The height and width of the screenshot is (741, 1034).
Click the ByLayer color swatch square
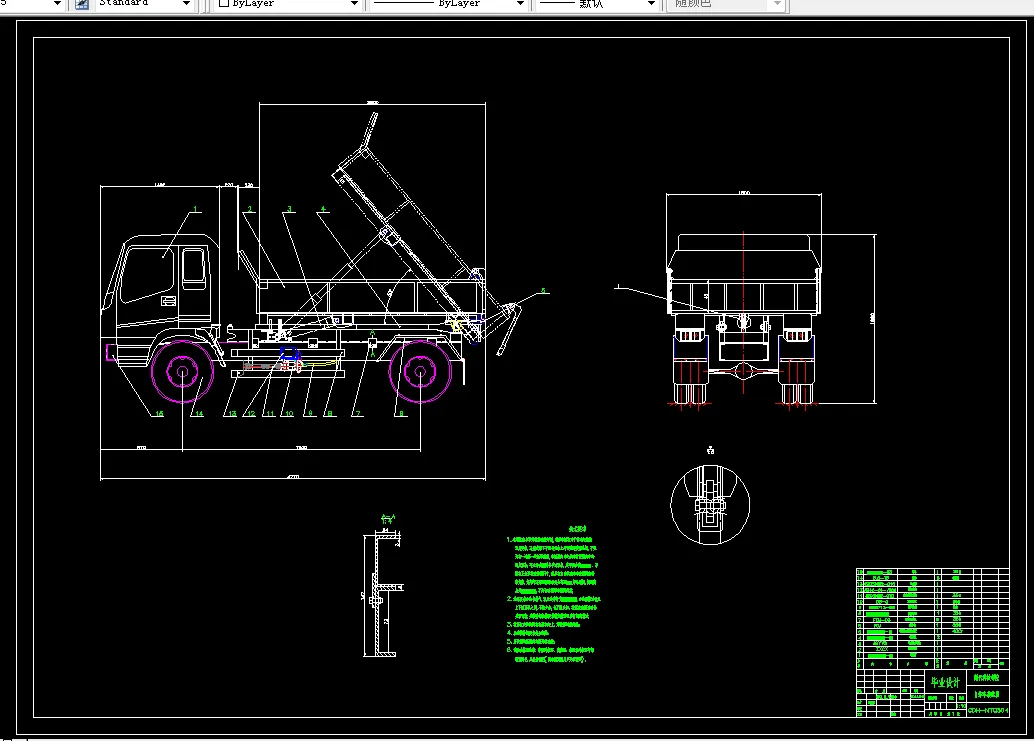click(224, 3)
